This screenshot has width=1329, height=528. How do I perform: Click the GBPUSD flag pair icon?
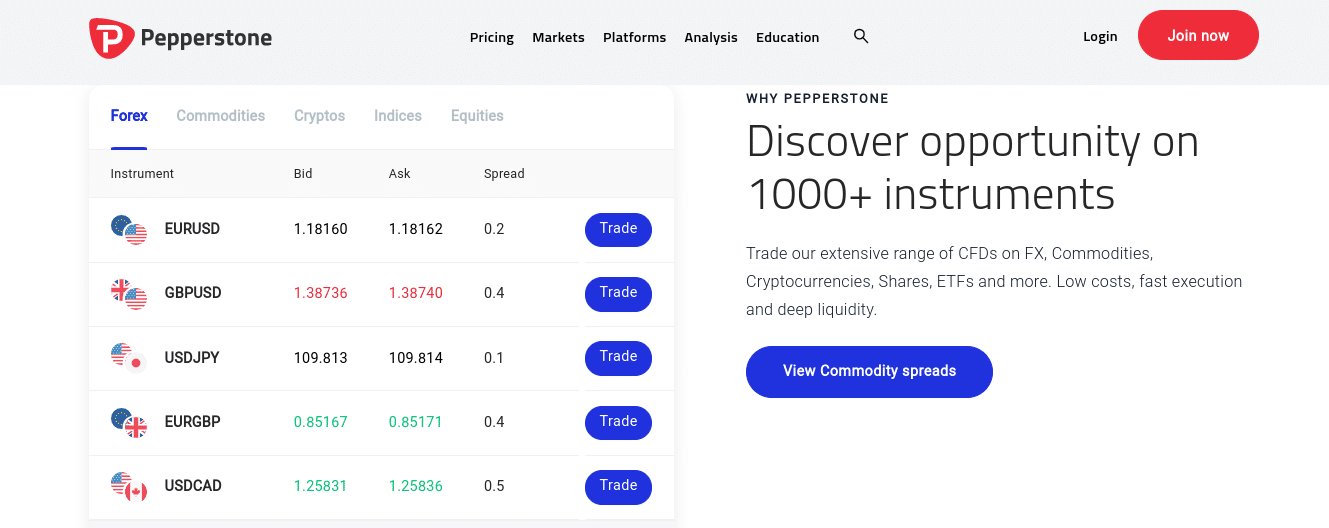129,294
